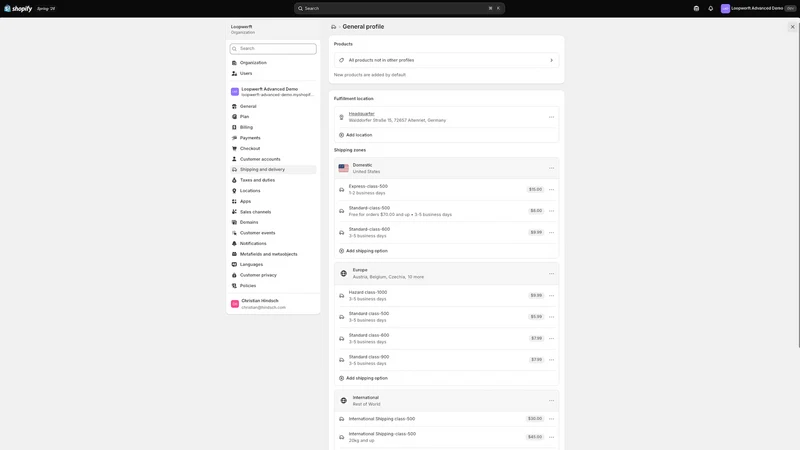Open Christian Hindsch account entry

[x=273, y=304]
